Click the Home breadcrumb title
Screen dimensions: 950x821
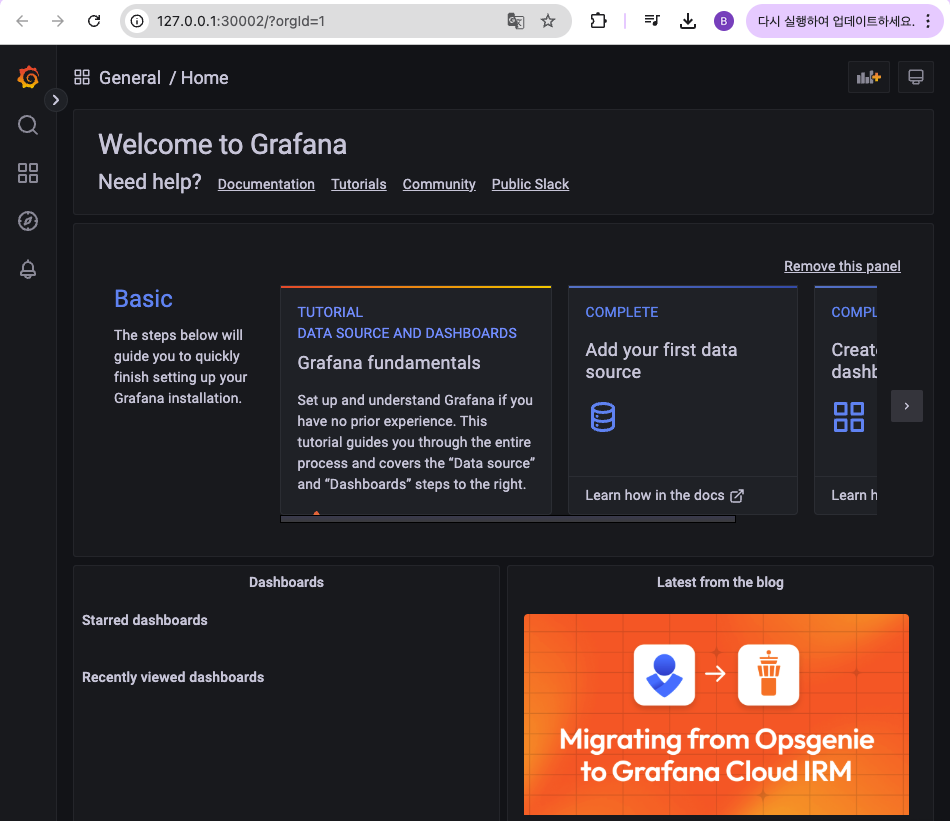204,78
